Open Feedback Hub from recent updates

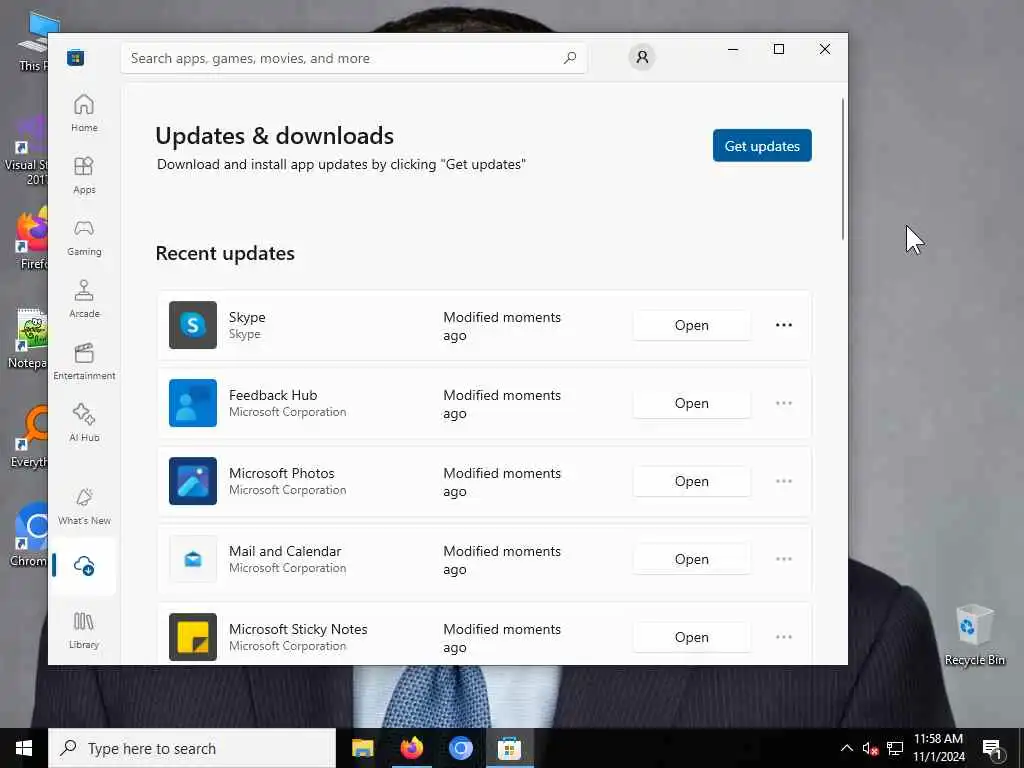pos(692,403)
